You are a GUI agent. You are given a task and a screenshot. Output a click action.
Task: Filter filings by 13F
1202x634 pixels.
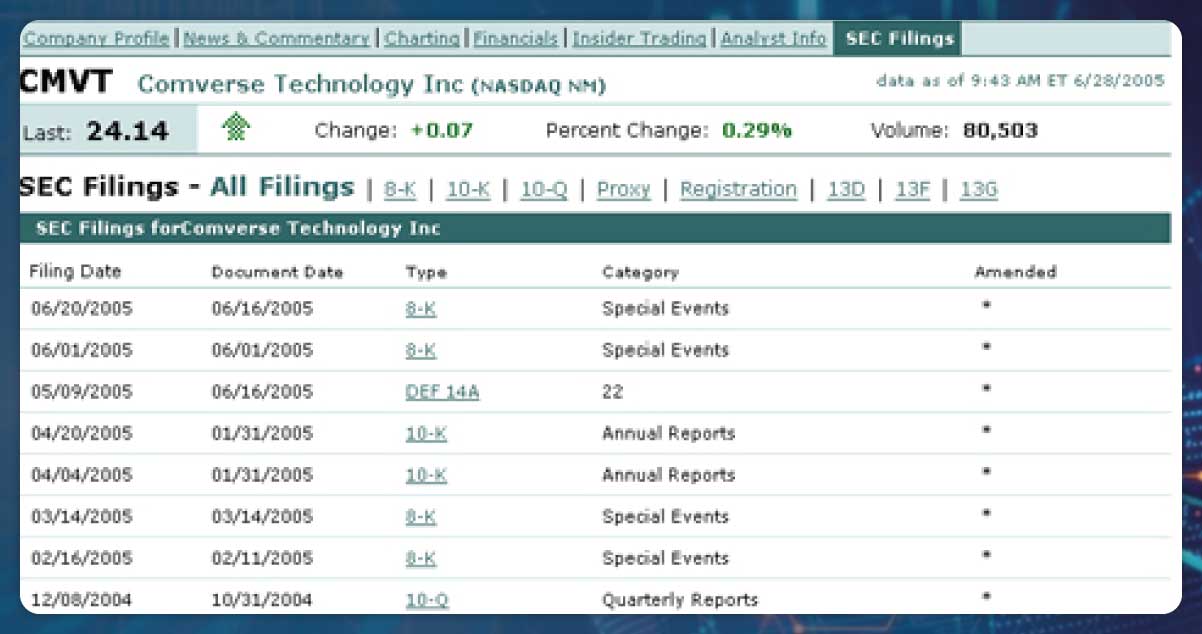tap(912, 189)
